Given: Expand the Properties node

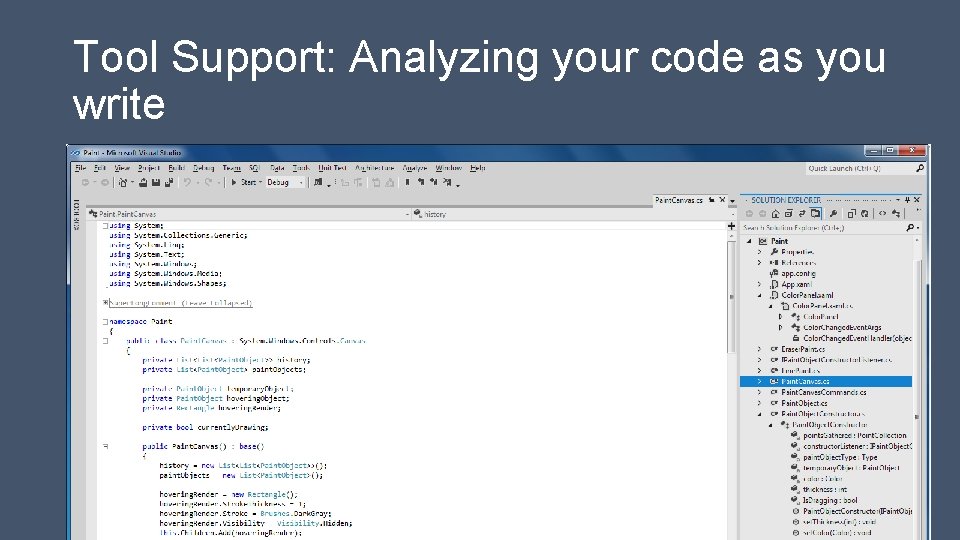Looking at the screenshot, I should coord(760,252).
